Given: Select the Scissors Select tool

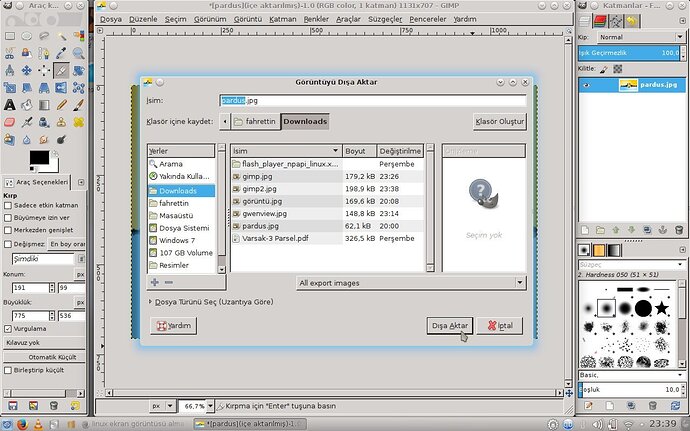Looking at the screenshot, I should [x=10, y=53].
